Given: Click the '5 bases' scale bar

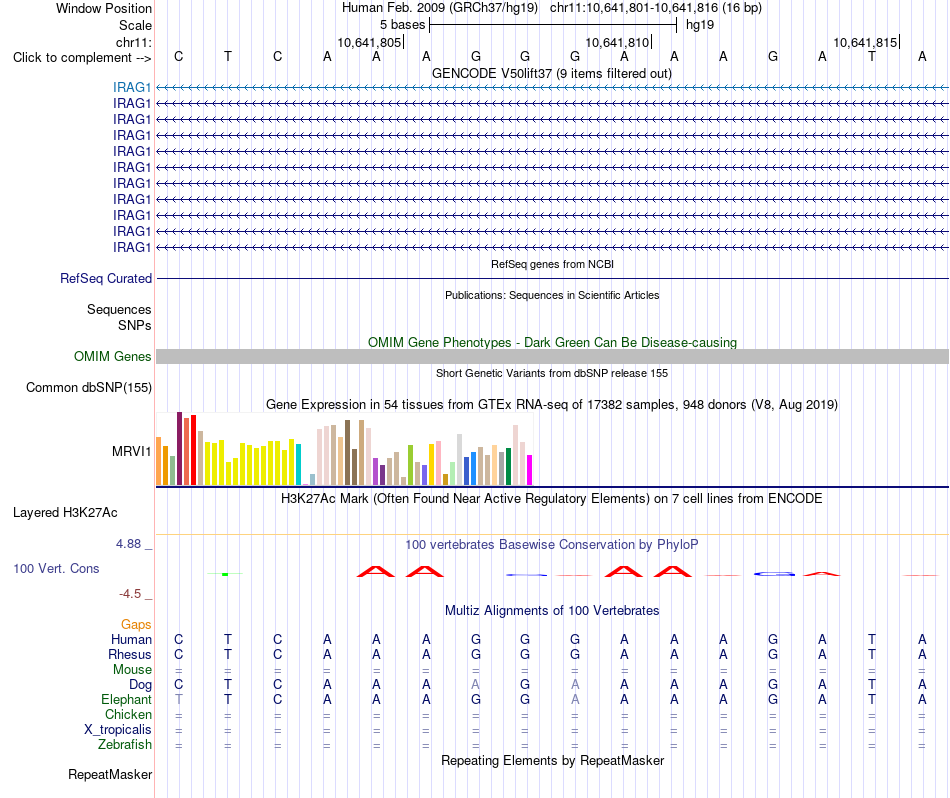Looking at the screenshot, I should point(553,25).
